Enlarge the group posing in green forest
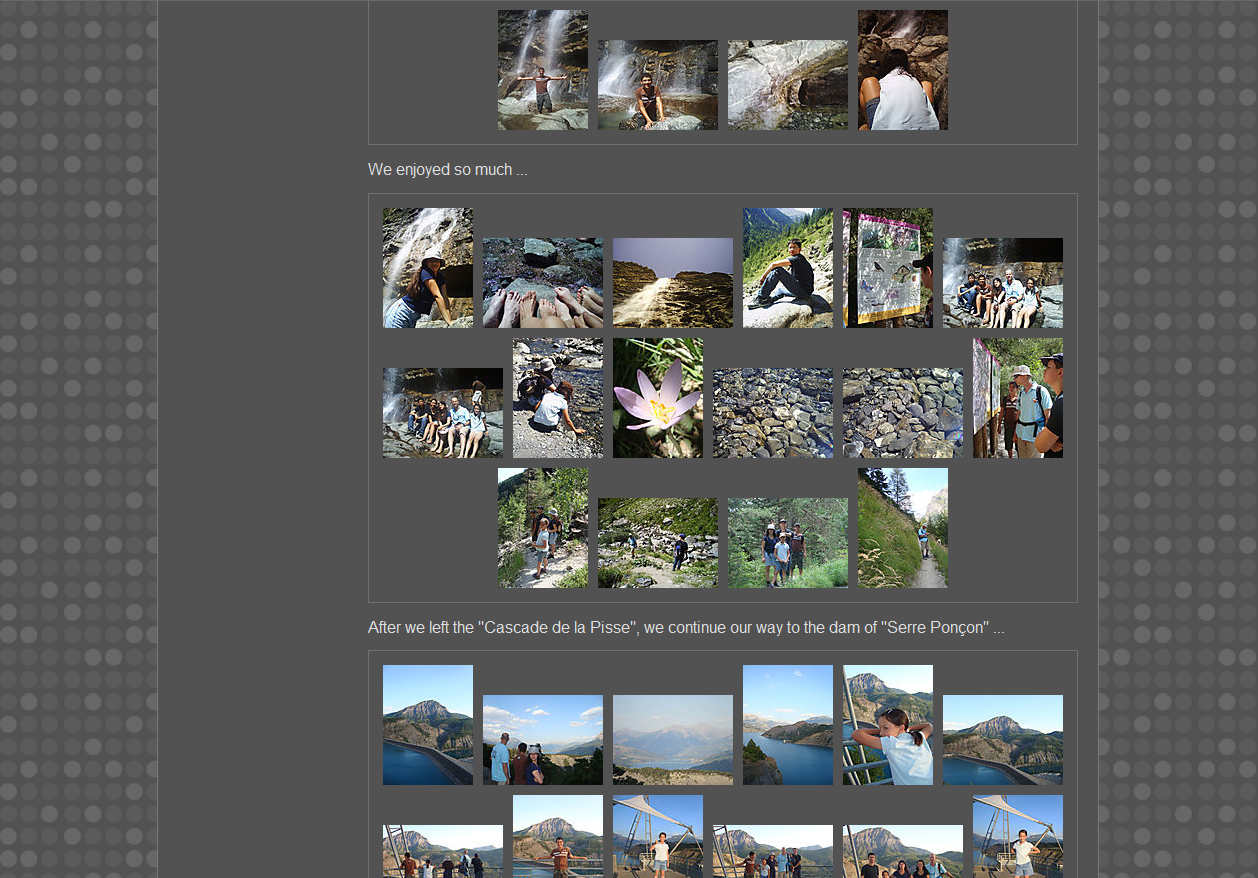This screenshot has width=1258, height=878. click(787, 543)
